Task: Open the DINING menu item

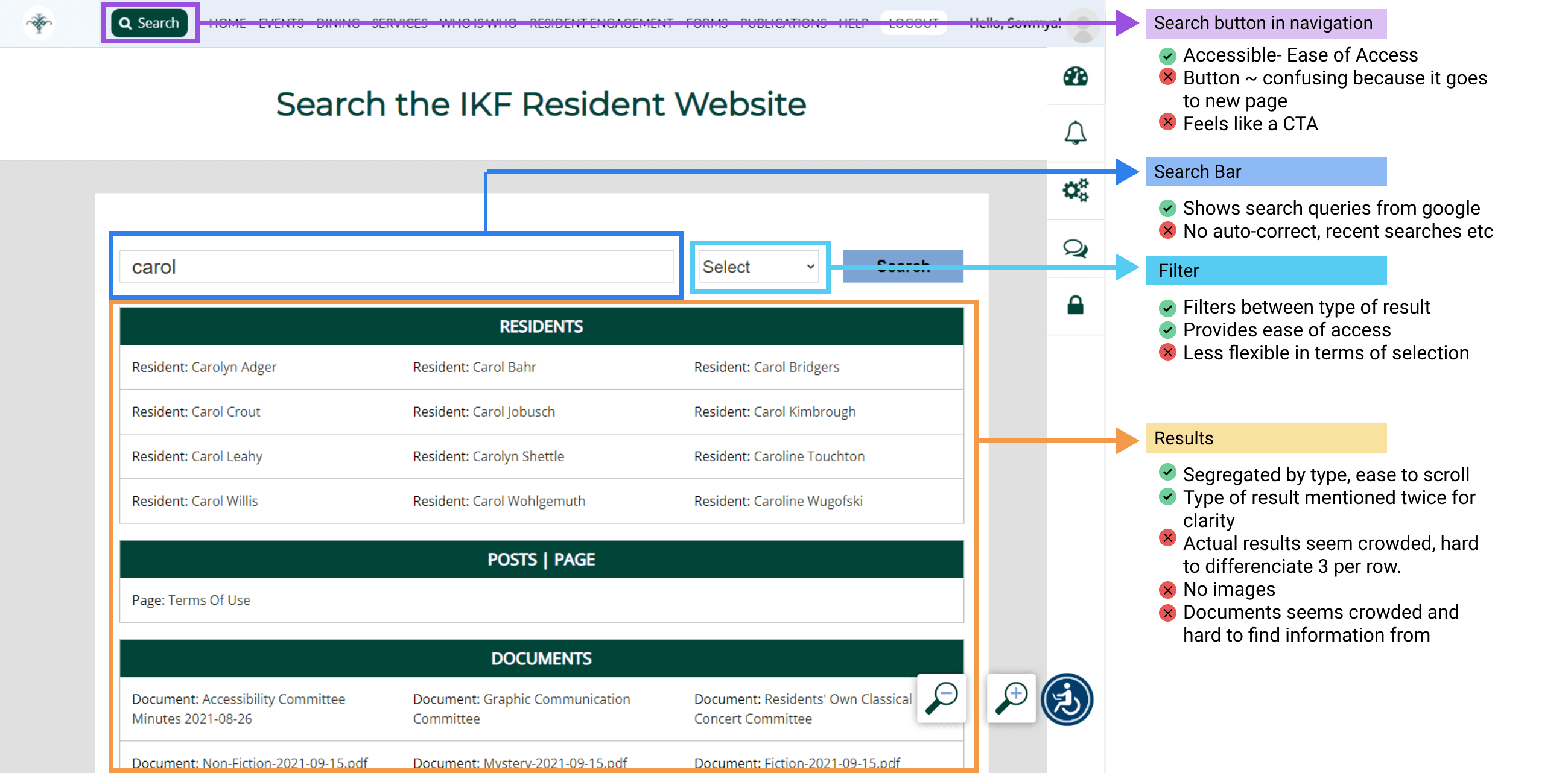Action: click(337, 23)
